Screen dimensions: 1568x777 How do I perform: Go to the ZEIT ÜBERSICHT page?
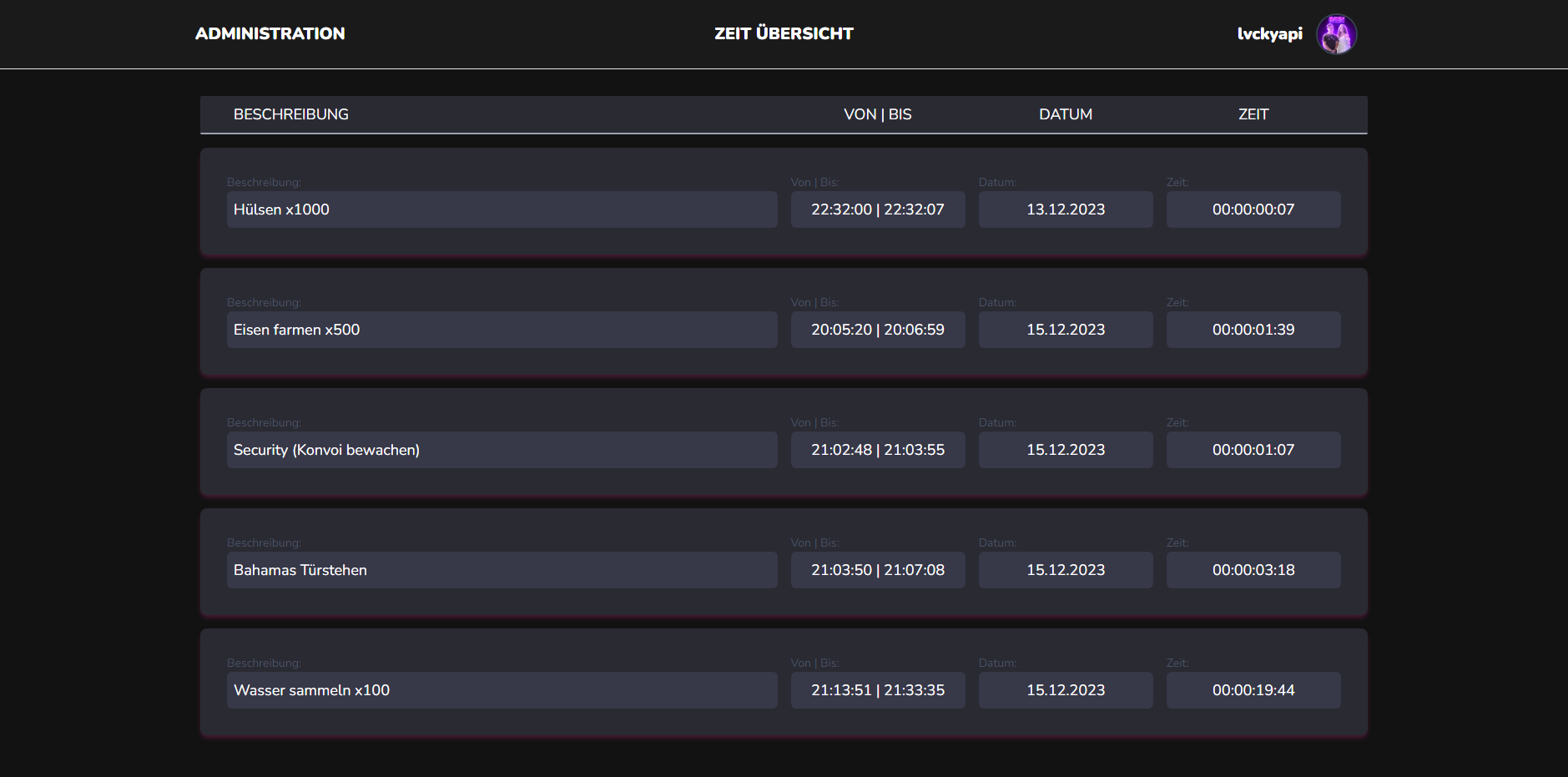pos(784,33)
